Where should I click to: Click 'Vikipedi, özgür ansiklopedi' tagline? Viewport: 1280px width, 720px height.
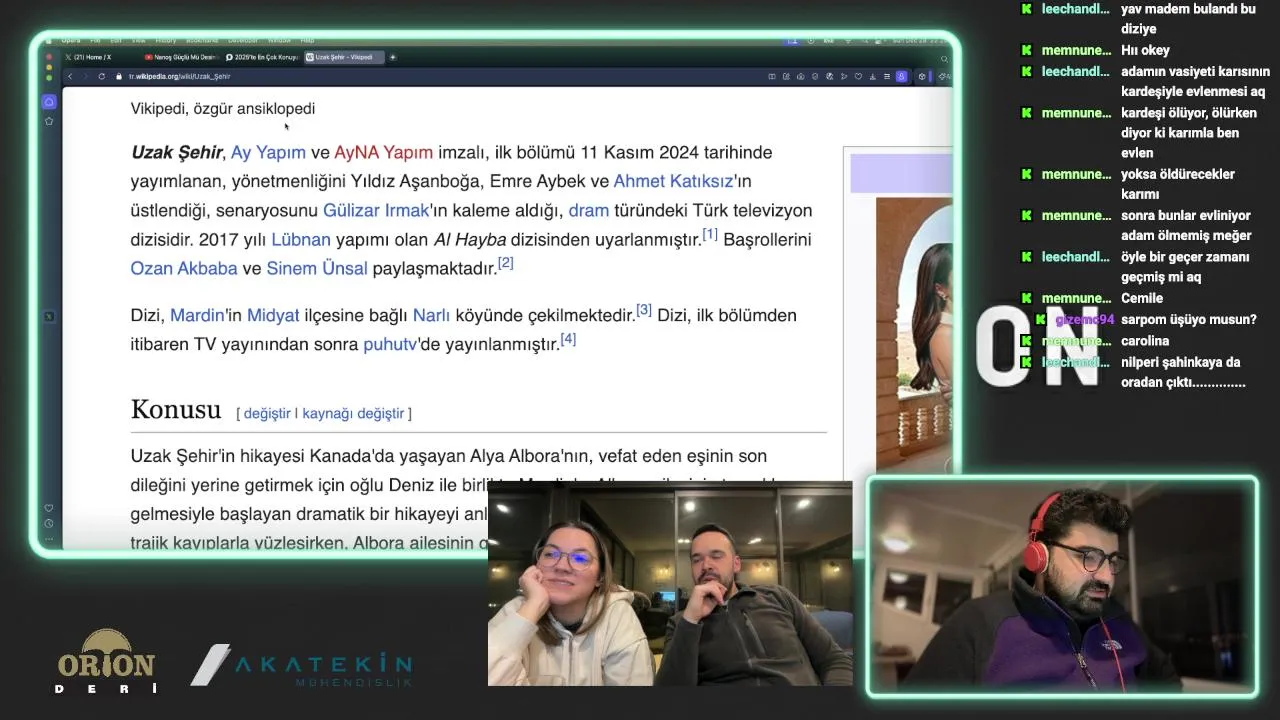pyautogui.click(x=223, y=109)
